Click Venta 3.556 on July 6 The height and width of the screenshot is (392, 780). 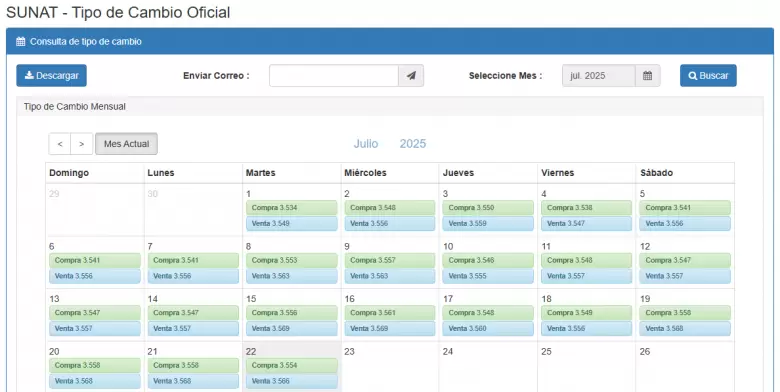(x=95, y=276)
